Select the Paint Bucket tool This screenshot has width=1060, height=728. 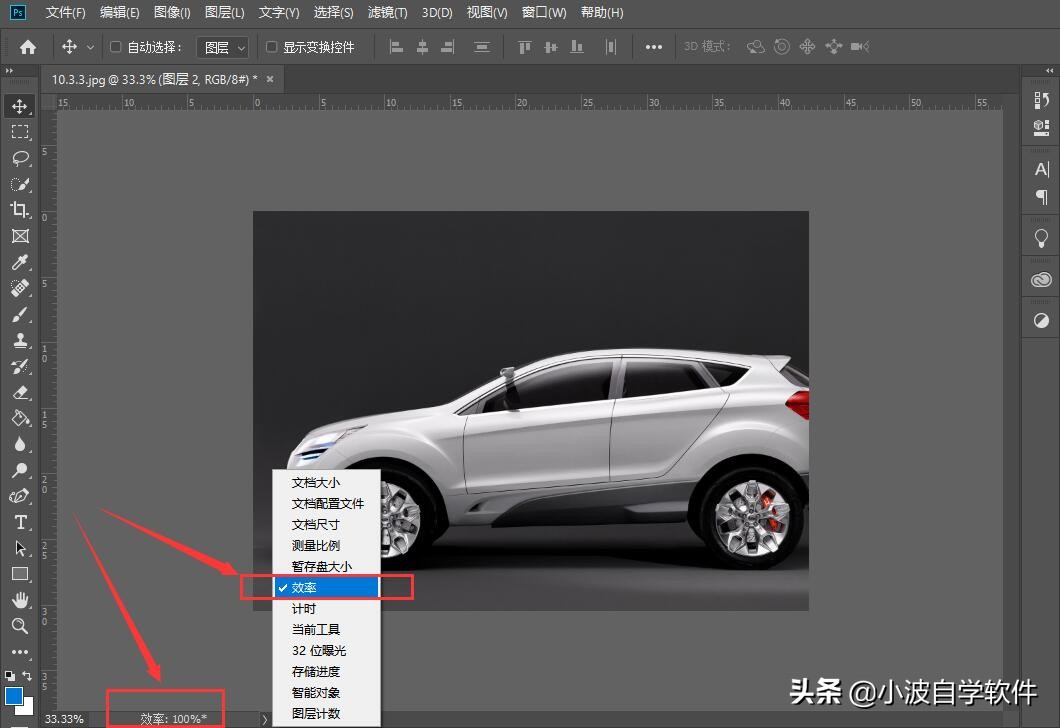[20, 418]
